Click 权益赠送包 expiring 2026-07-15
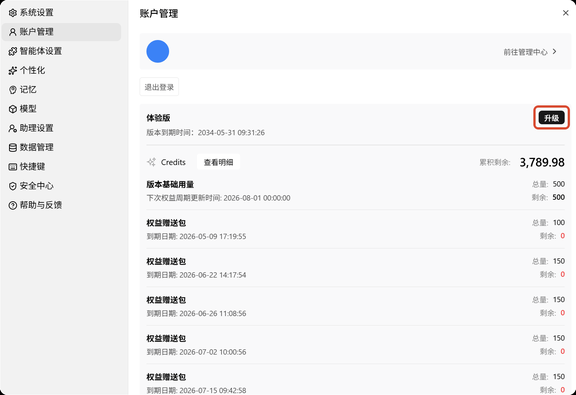Viewport: 576px width, 395px height. pyautogui.click(x=166, y=377)
